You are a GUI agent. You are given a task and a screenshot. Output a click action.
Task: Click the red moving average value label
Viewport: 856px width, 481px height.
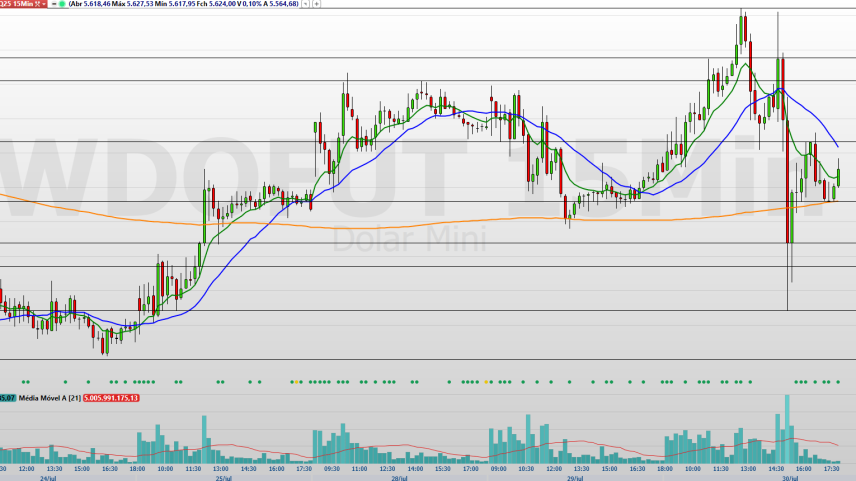point(111,398)
